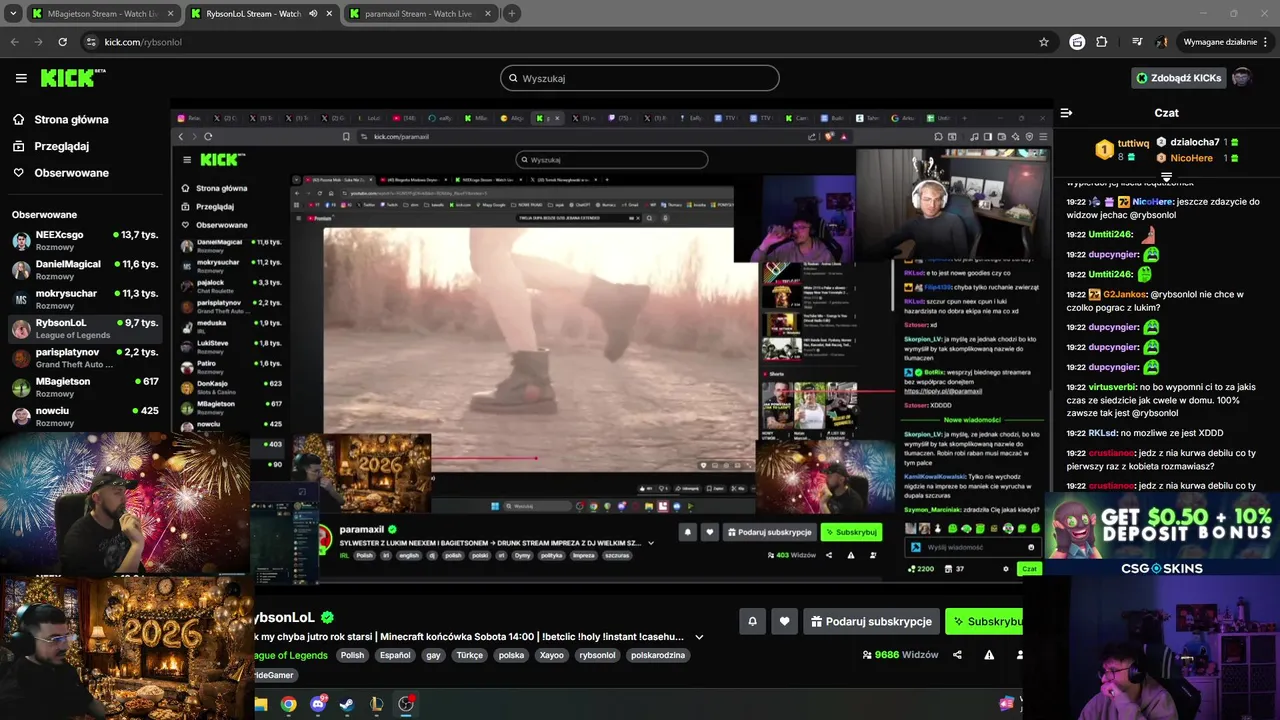Bookmark this page with the star icon

click(1044, 42)
